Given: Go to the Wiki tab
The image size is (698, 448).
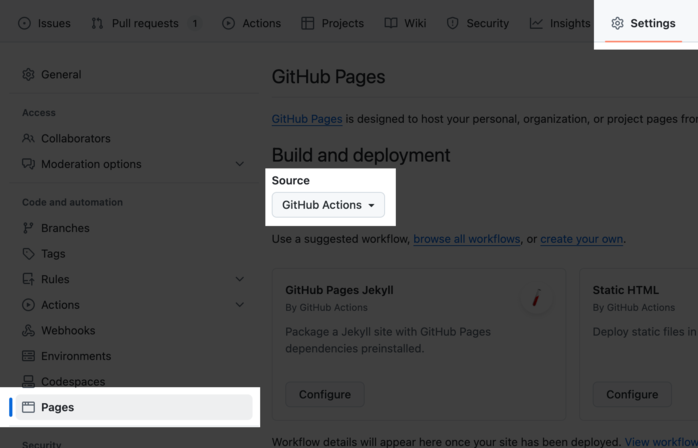Looking at the screenshot, I should pos(405,23).
